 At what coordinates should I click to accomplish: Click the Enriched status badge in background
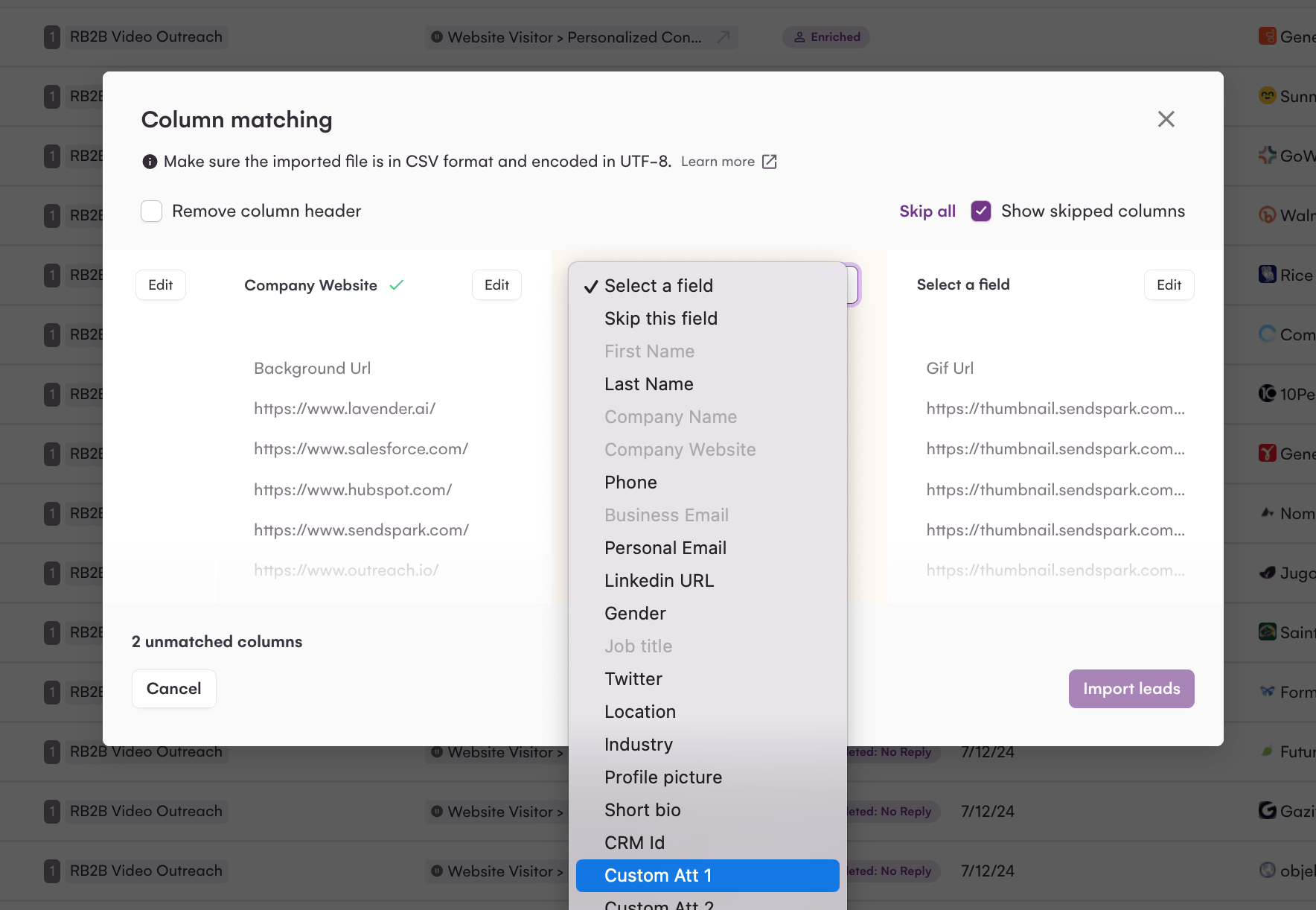pyautogui.click(x=826, y=37)
